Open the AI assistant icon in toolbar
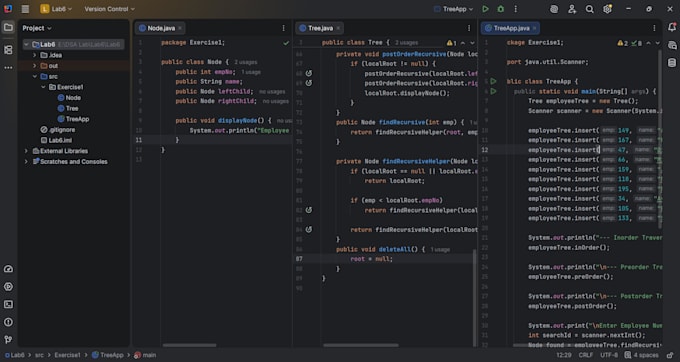Image resolution: width=680 pixels, height=362 pixels. (554, 9)
